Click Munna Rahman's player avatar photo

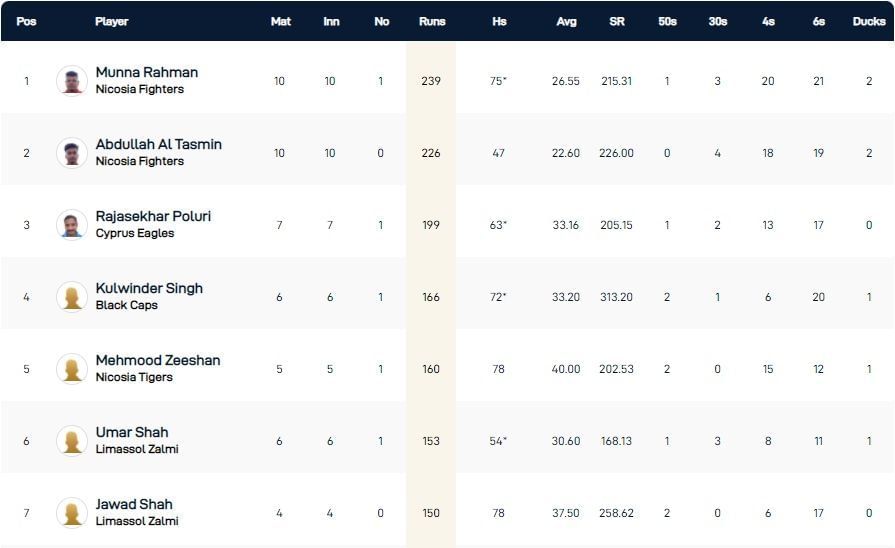coord(72,81)
